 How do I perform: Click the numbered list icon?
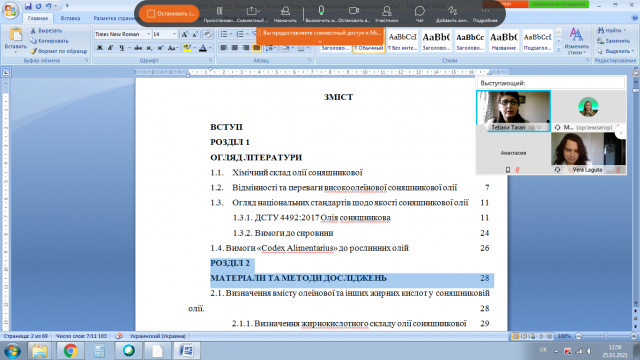pos(240,34)
